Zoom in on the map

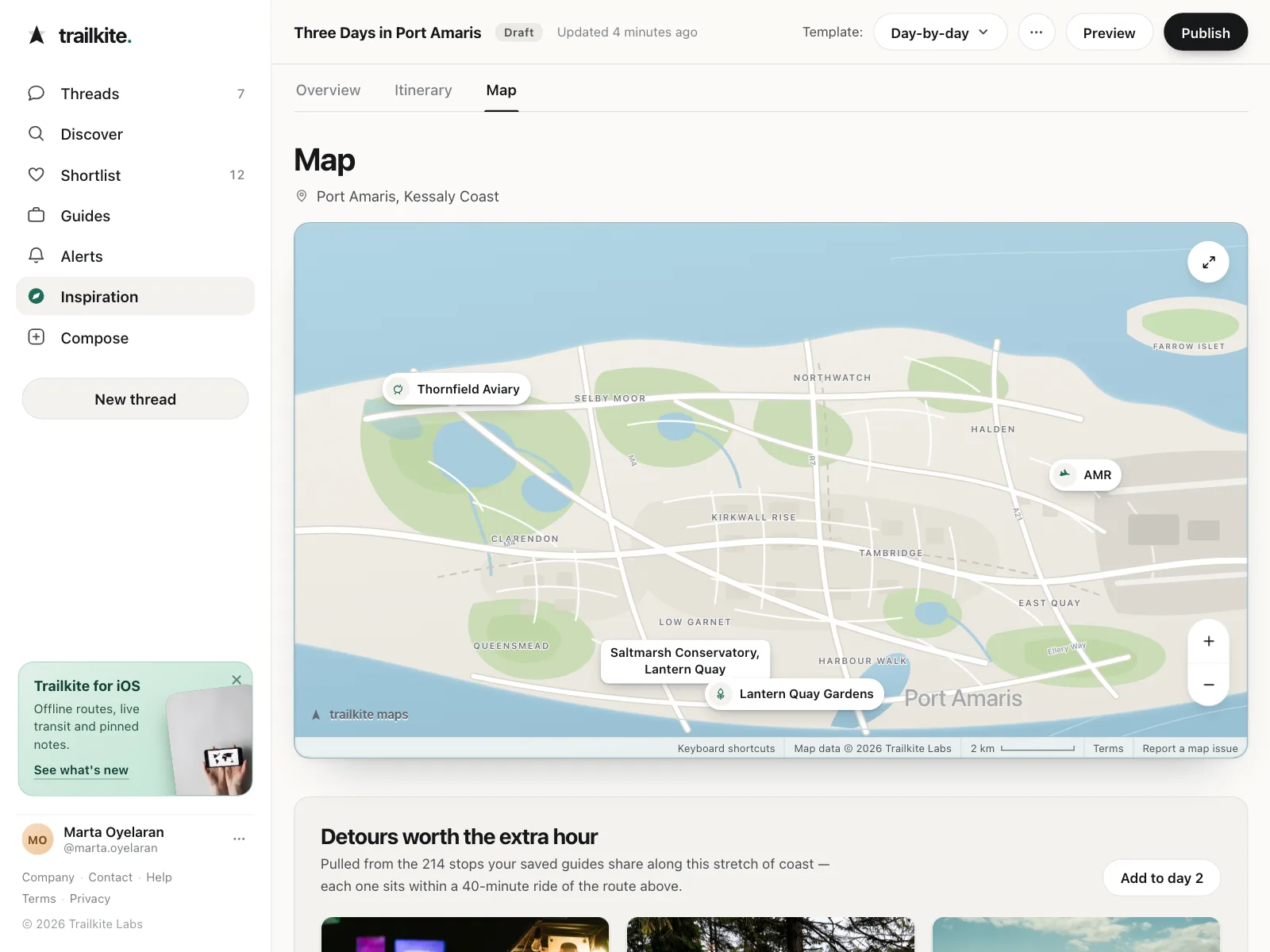(x=1208, y=641)
